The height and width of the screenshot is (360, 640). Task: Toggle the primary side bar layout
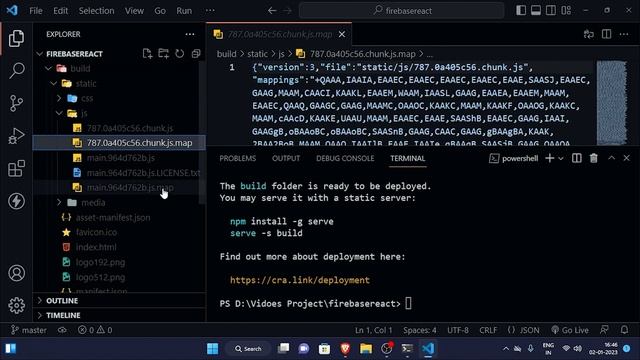(521, 10)
